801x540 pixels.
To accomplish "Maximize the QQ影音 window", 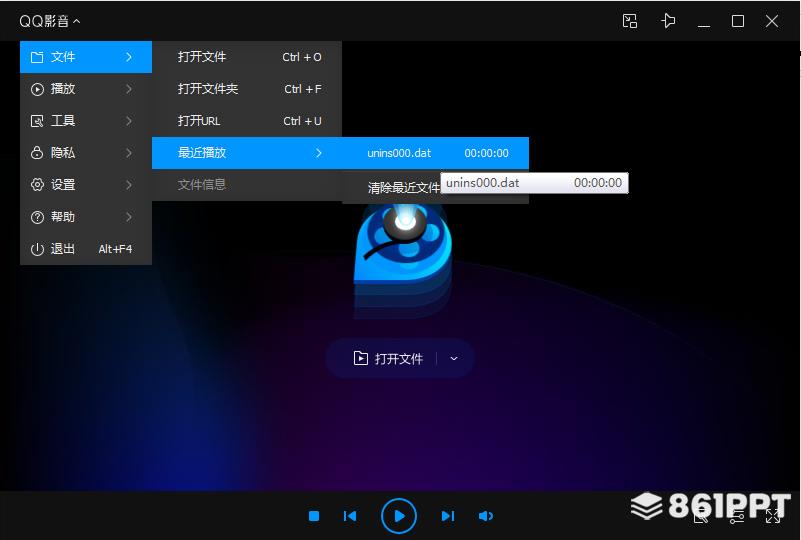I will (738, 21).
